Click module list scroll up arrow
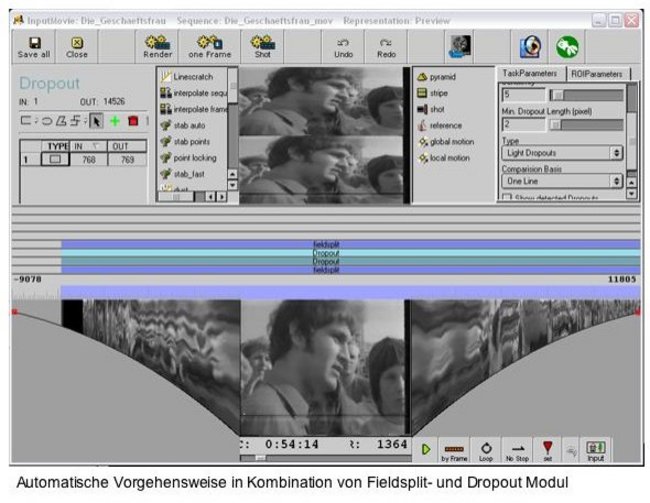The height and width of the screenshot is (503, 650). pos(233,174)
